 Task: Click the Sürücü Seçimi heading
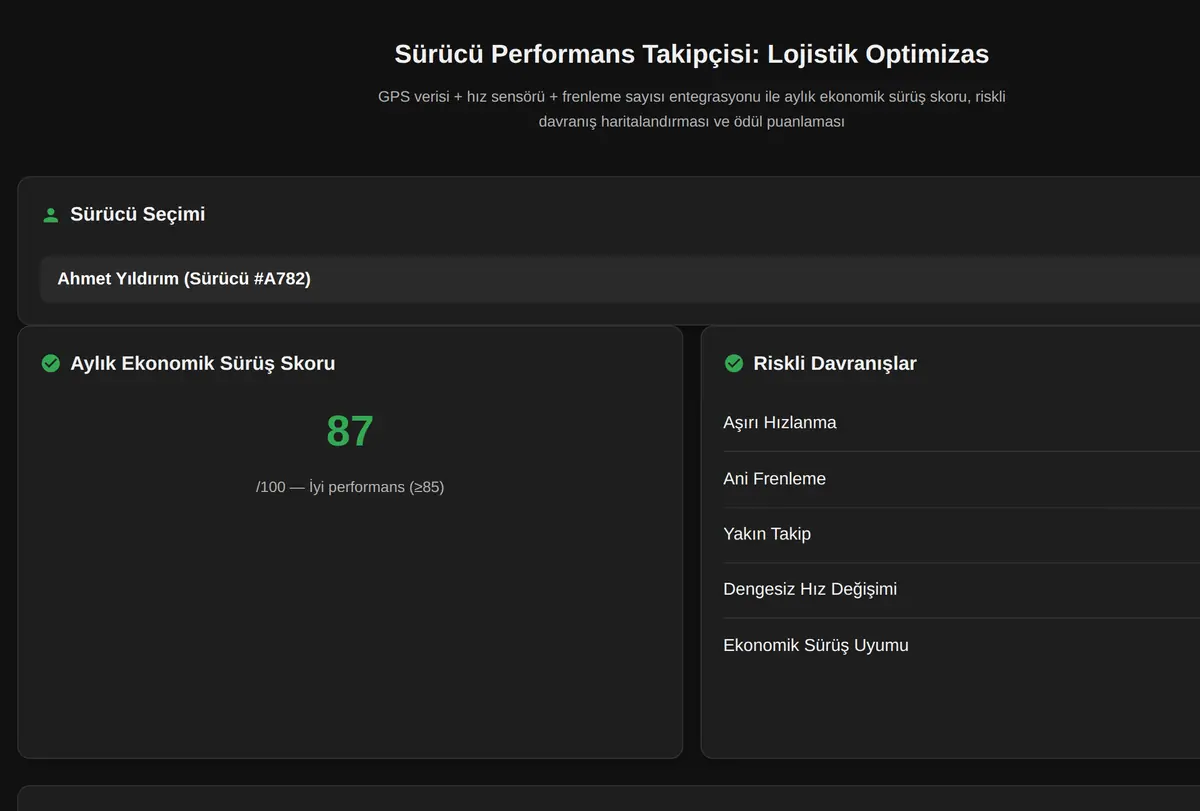pyautogui.click(x=138, y=214)
